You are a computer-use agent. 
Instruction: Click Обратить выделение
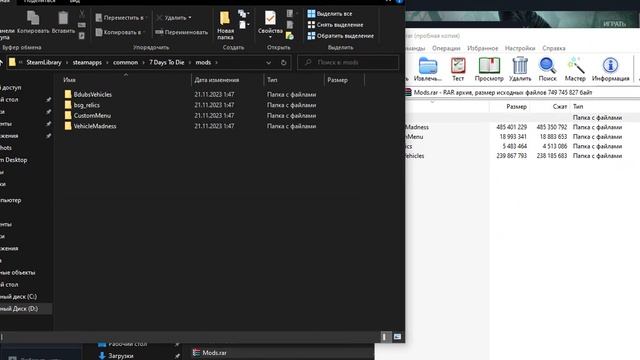pos(340,36)
